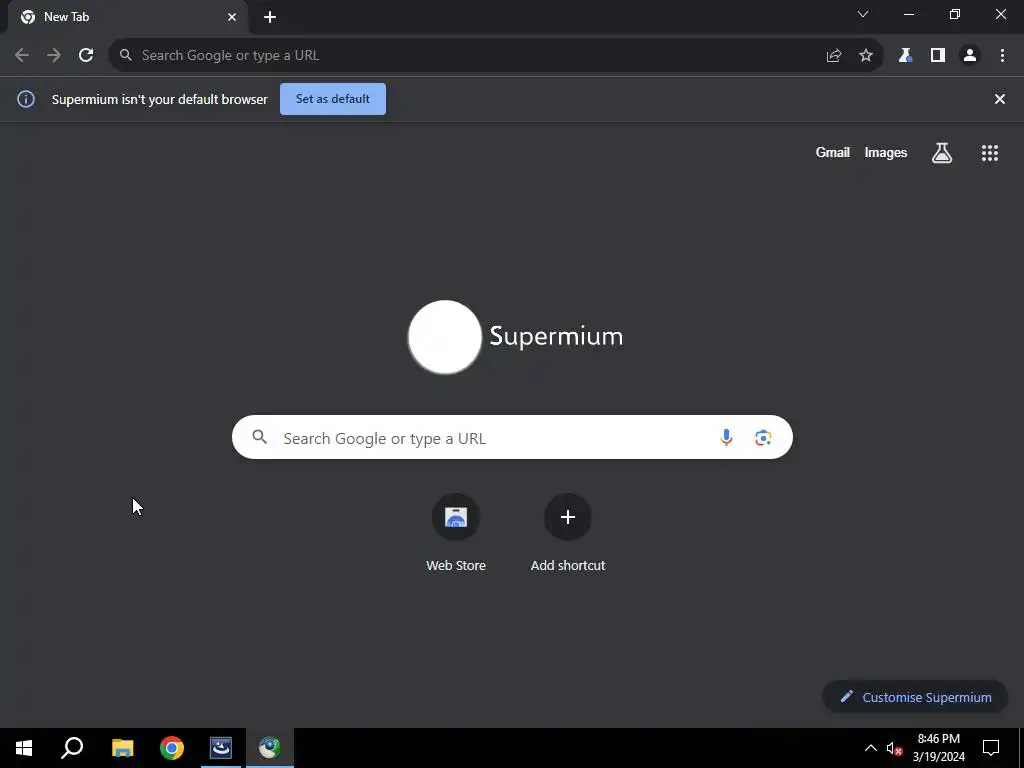Screen dimensions: 1024x768
Task: Click the Search Google or type a URL box on page
Action: pos(513,437)
